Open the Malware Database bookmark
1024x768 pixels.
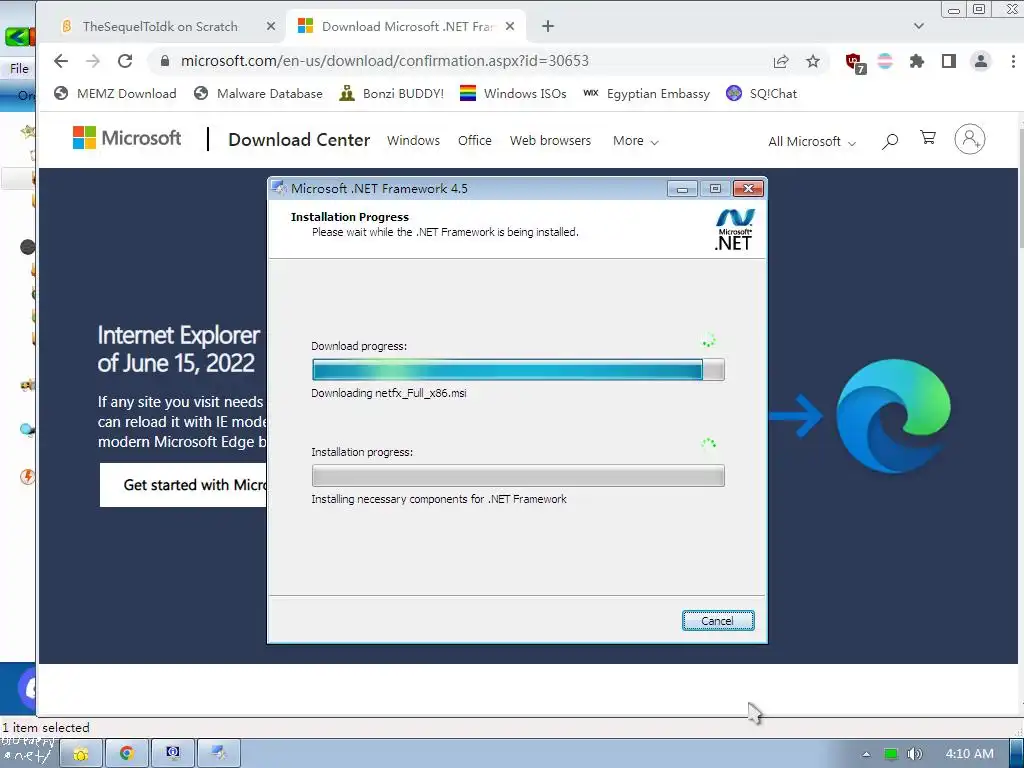point(259,93)
